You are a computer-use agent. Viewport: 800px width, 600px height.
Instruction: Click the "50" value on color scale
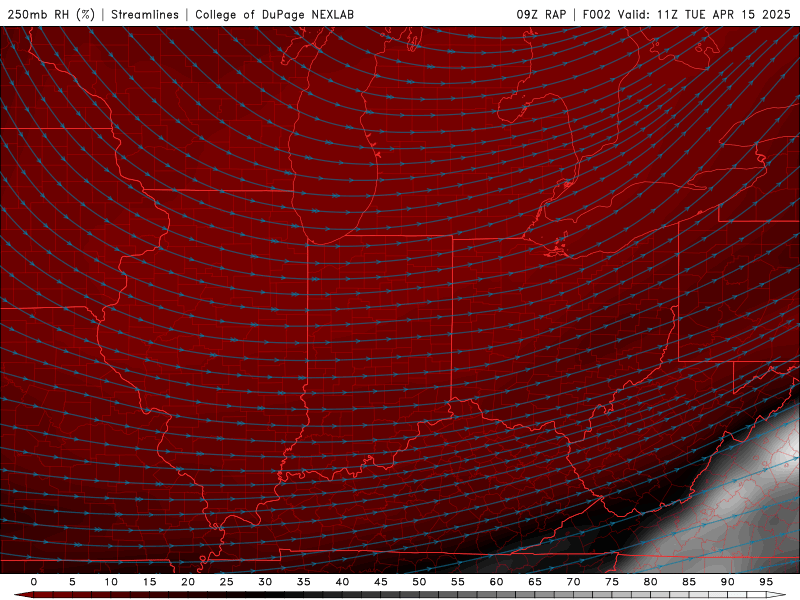tap(419, 582)
